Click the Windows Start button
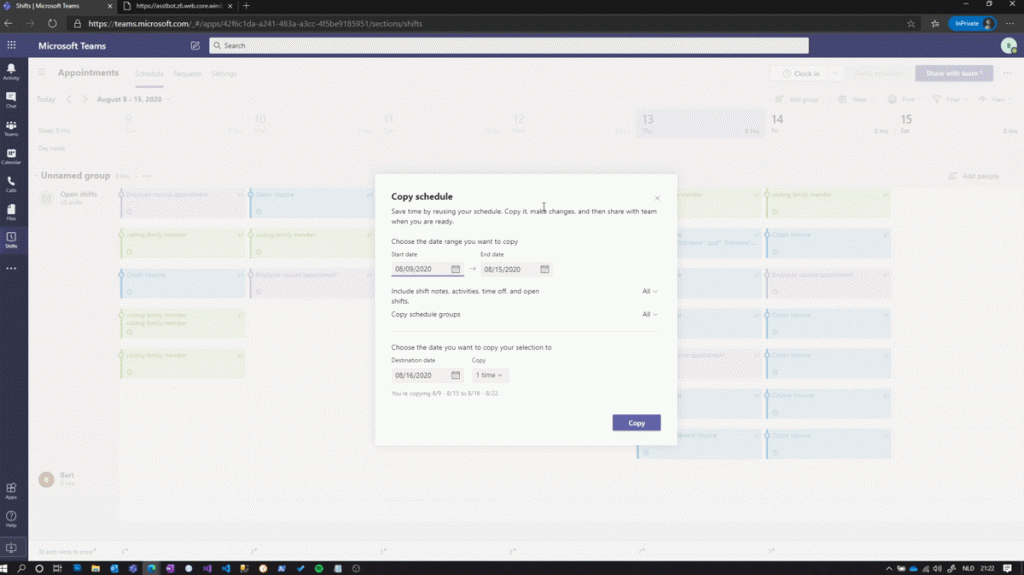 pos(4,568)
